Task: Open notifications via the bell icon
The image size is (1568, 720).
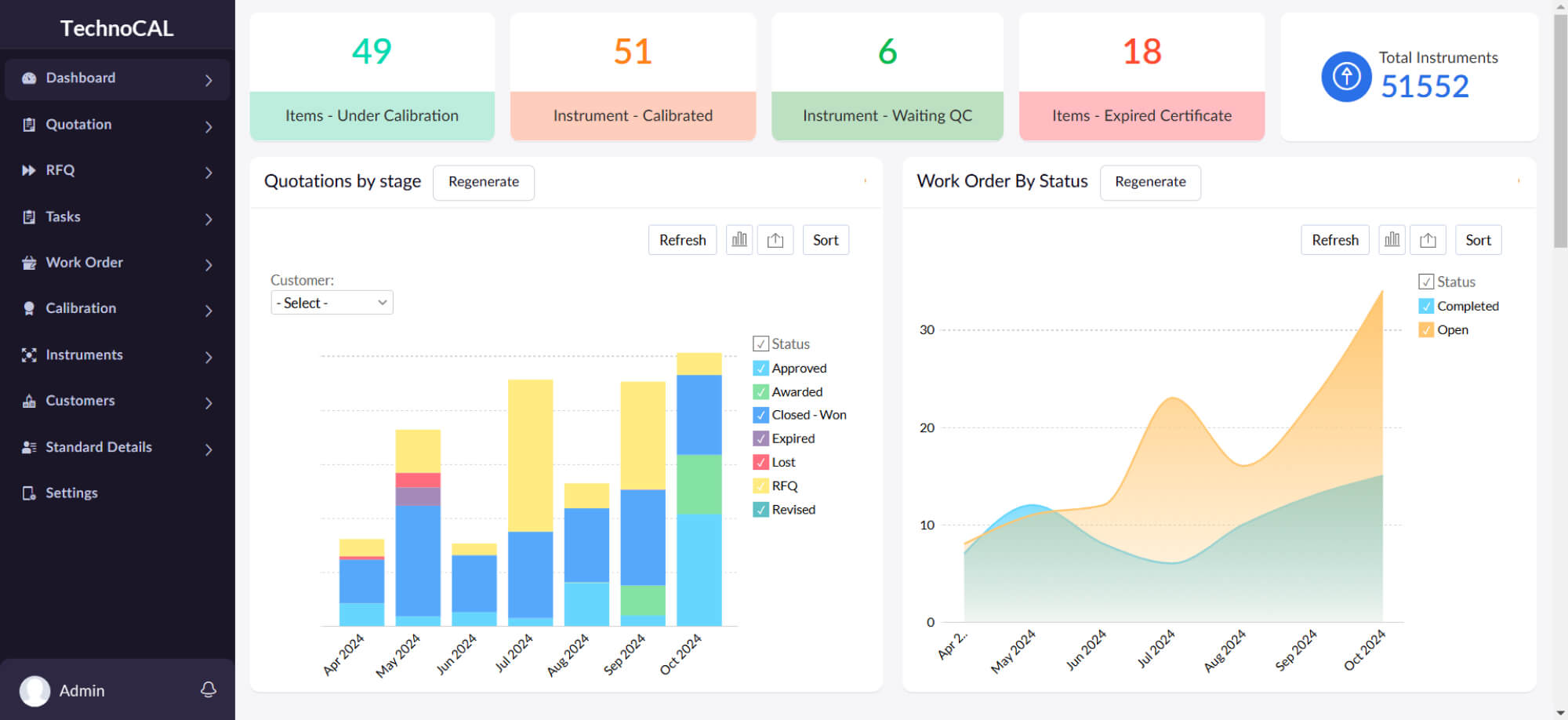Action: 208,690
